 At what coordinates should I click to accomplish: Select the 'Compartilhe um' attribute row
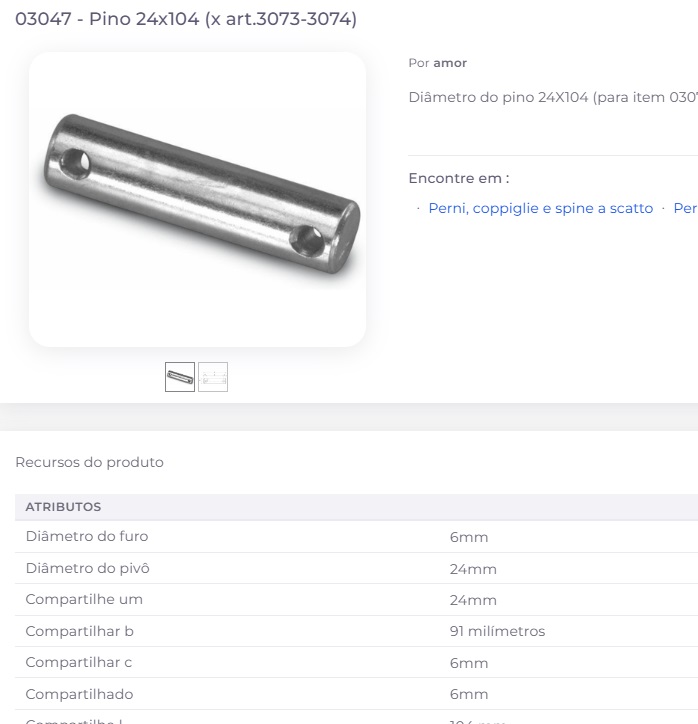click(356, 600)
